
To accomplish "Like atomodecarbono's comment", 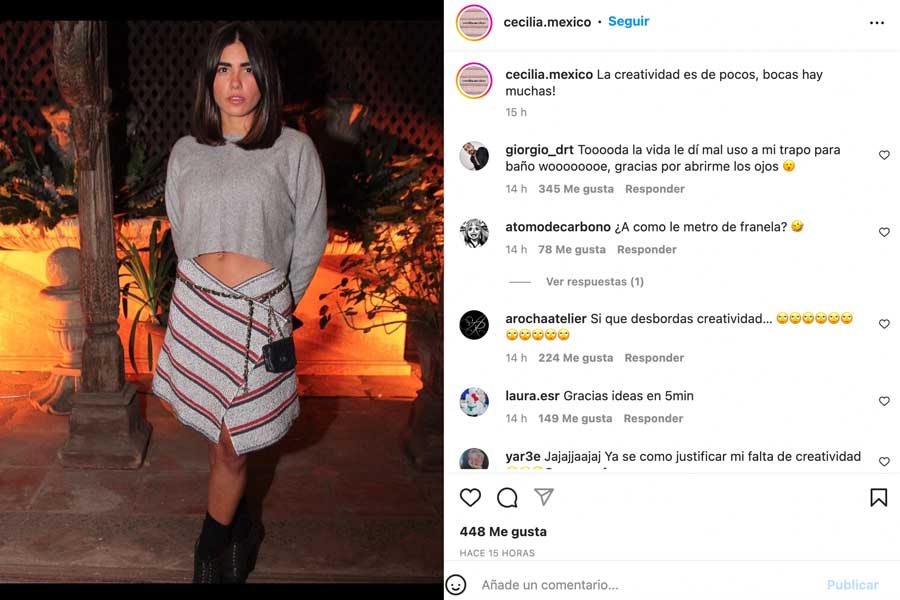I will click(884, 232).
